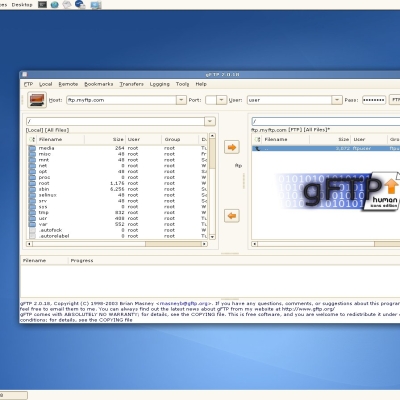Click the local path input field
The height and width of the screenshot is (400, 400).
(116, 121)
